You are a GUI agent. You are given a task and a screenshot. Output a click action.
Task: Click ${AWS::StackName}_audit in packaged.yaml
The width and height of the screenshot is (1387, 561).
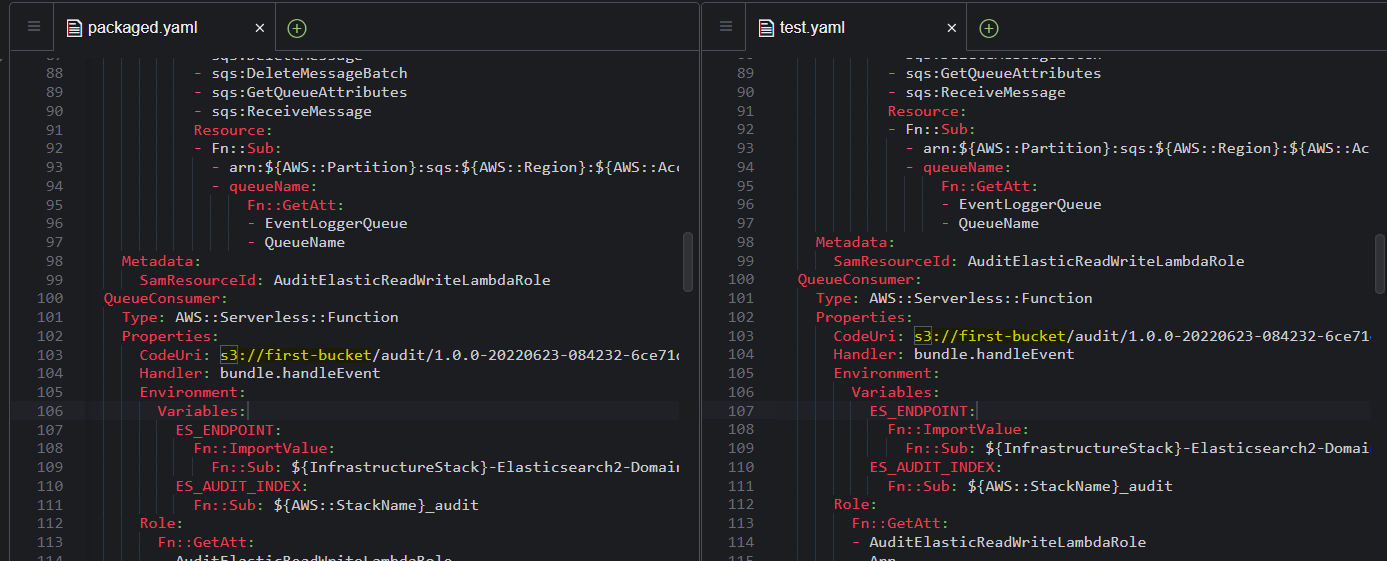point(376,505)
